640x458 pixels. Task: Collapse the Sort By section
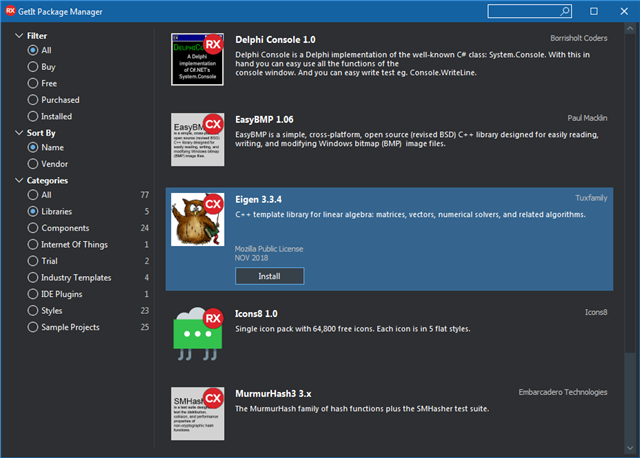coord(19,133)
